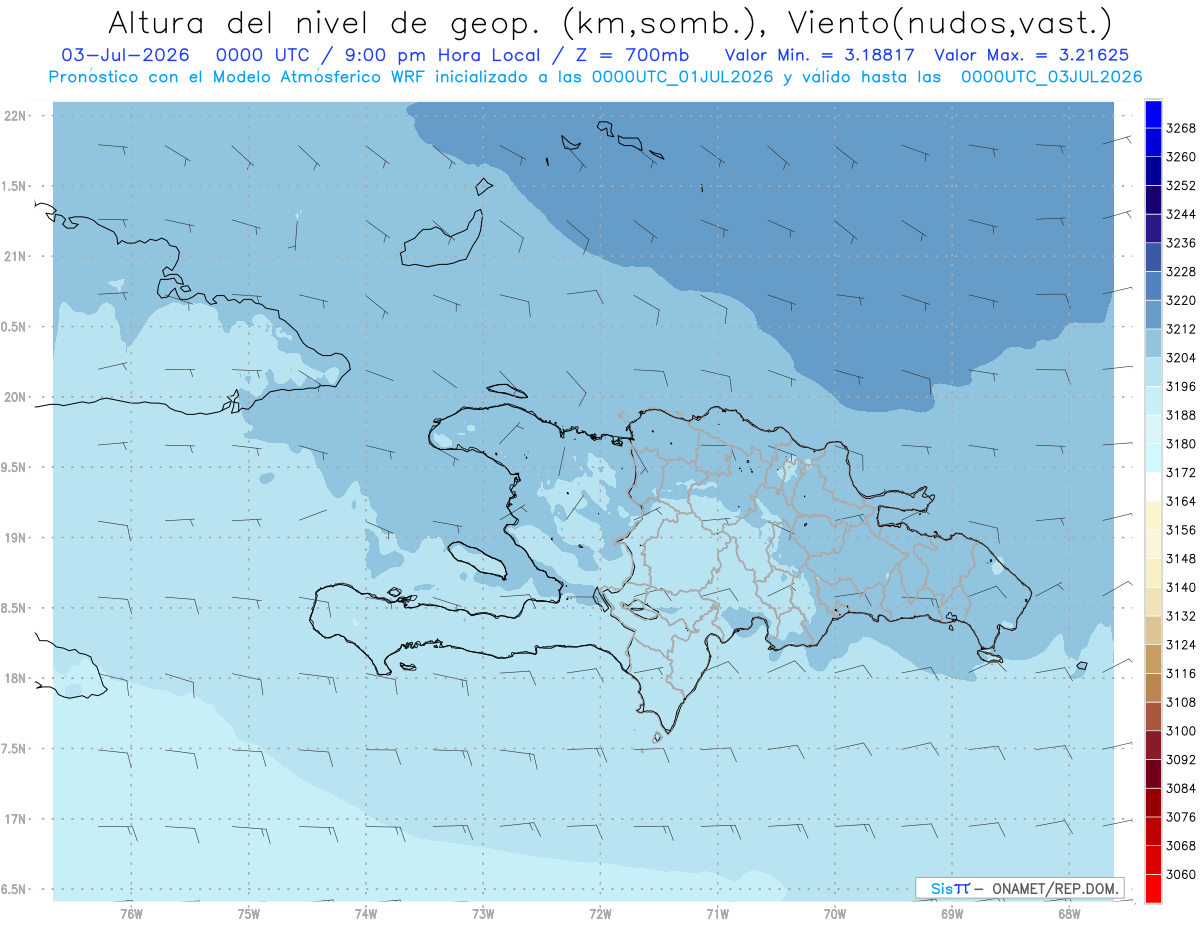
Task: Click the color bar label "3140"
Action: [x=1180, y=587]
